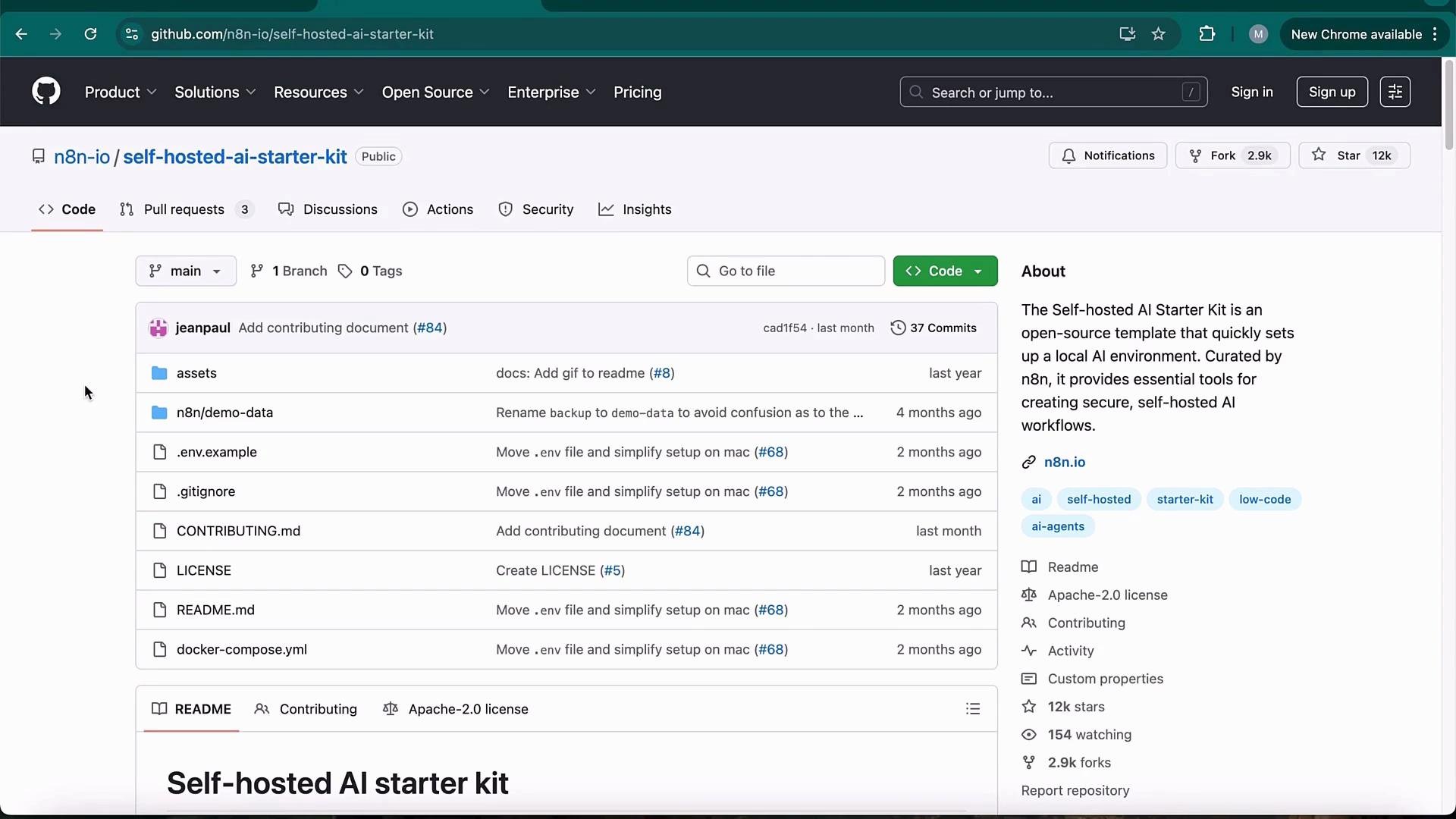Click the install app icon in address bar
This screenshot has height=819, width=1456.
tap(1127, 34)
